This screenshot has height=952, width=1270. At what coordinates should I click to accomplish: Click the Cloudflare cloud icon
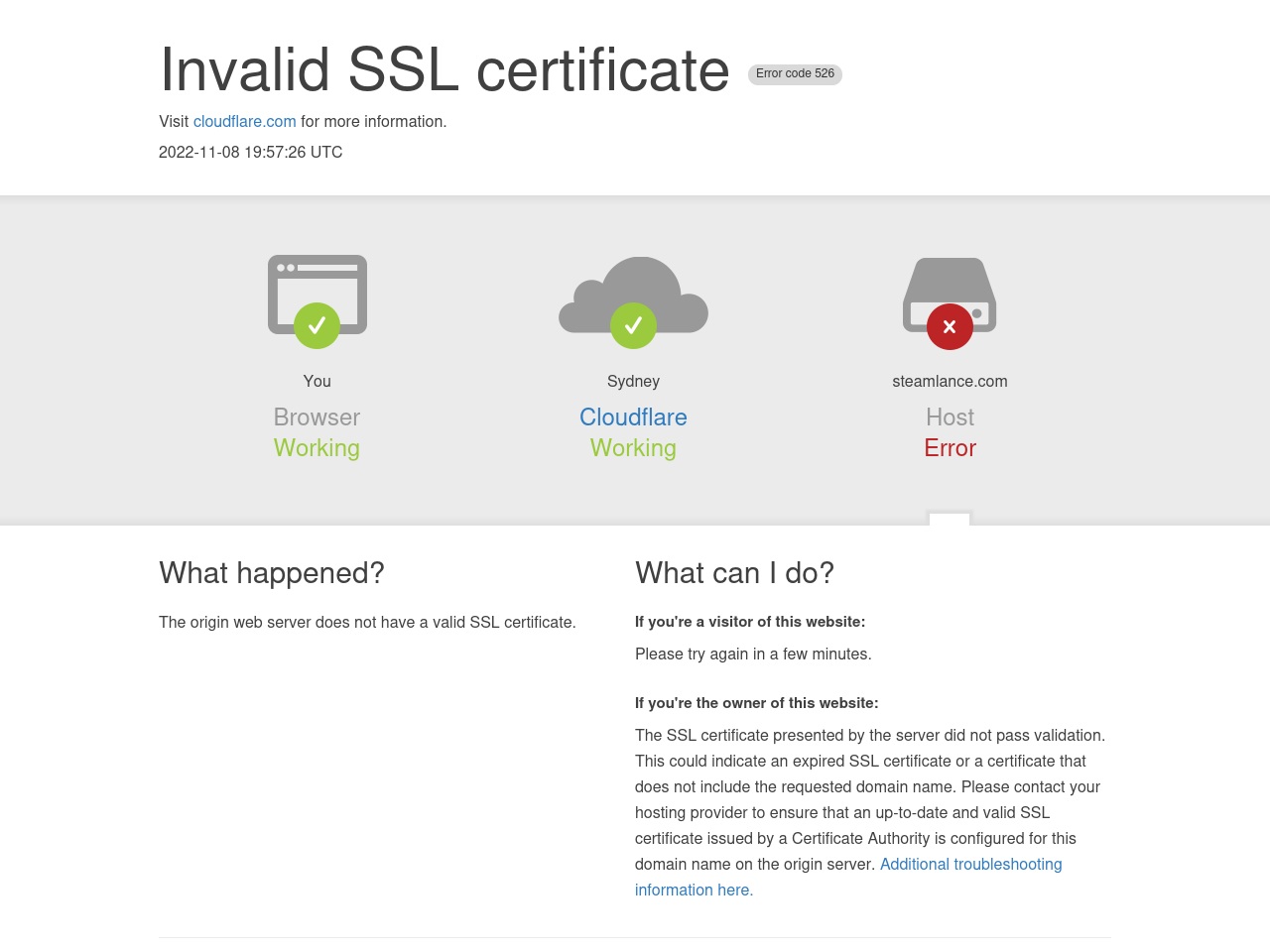tap(633, 301)
